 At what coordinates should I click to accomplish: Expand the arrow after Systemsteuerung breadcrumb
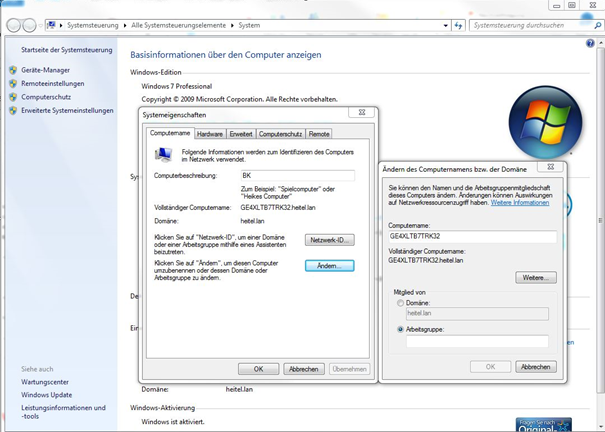(x=125, y=25)
